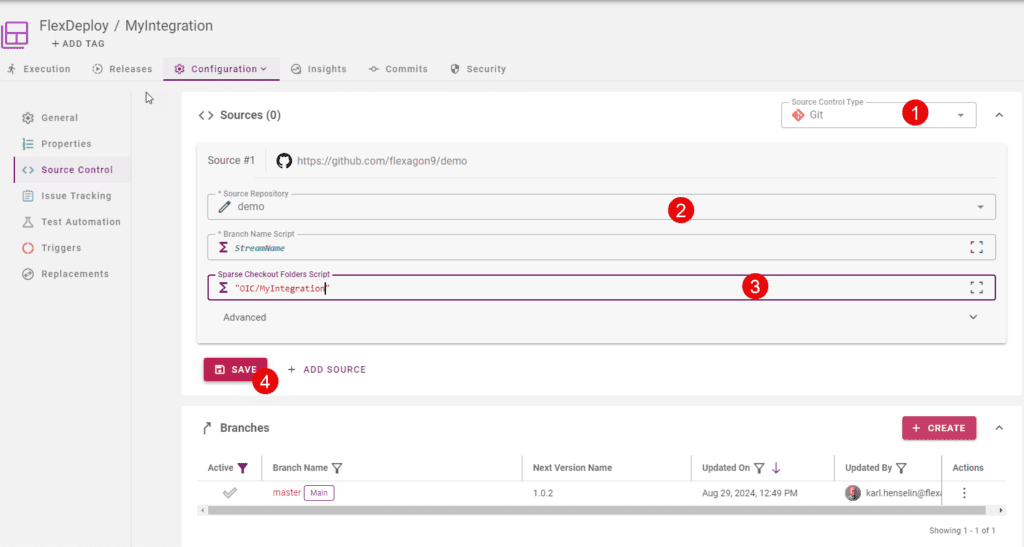Open Issue Tracking settings
Image resolution: width=1024 pixels, height=547 pixels.
(x=76, y=196)
